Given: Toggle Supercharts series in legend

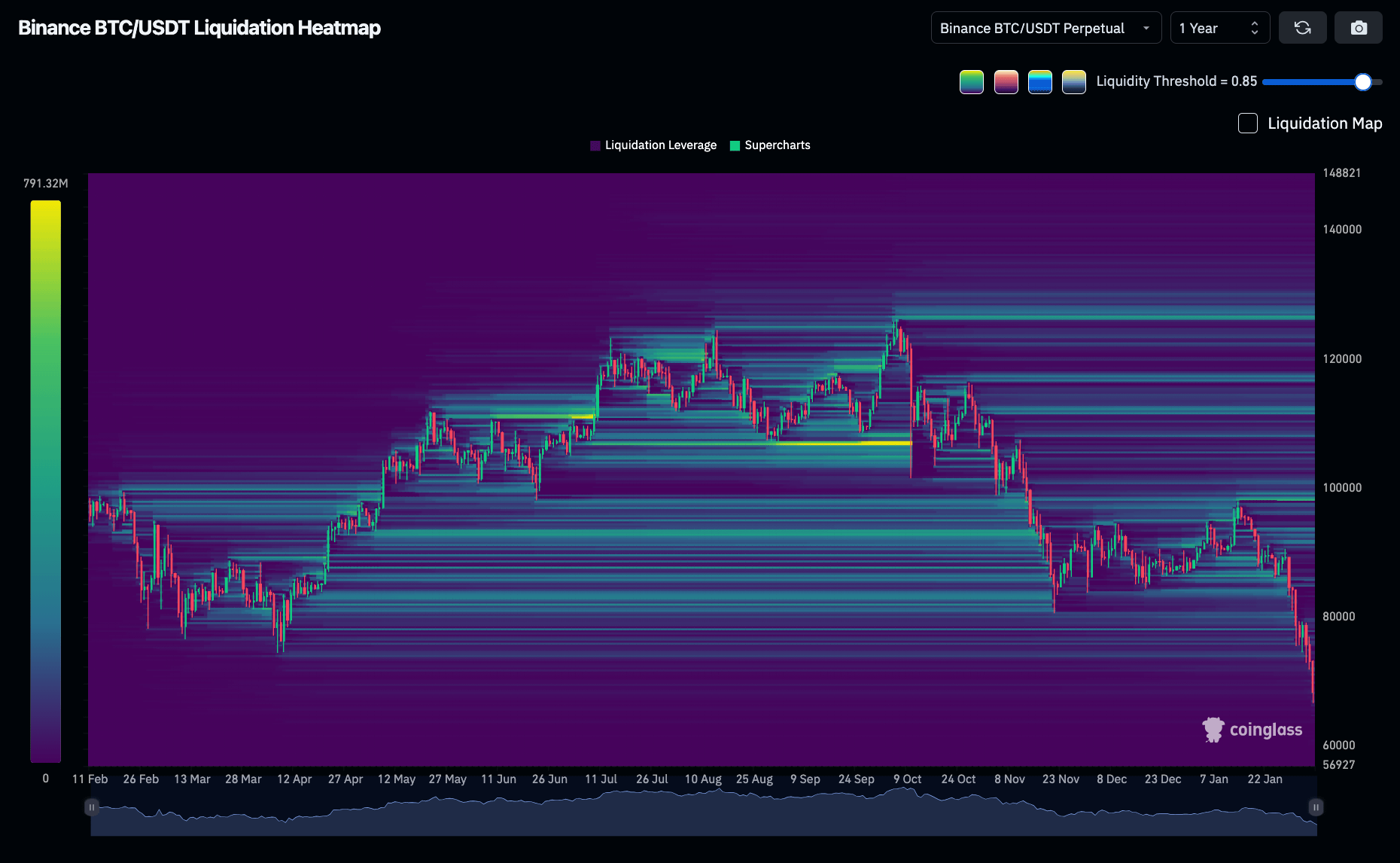Looking at the screenshot, I should click(770, 145).
